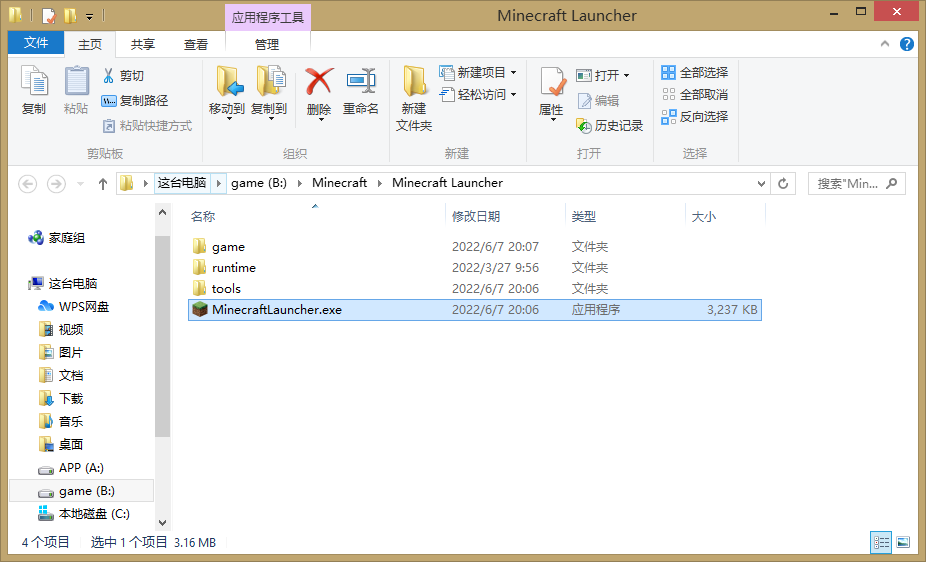The height and width of the screenshot is (562, 926).
Task: Switch to large icons view layout
Action: coord(903,542)
